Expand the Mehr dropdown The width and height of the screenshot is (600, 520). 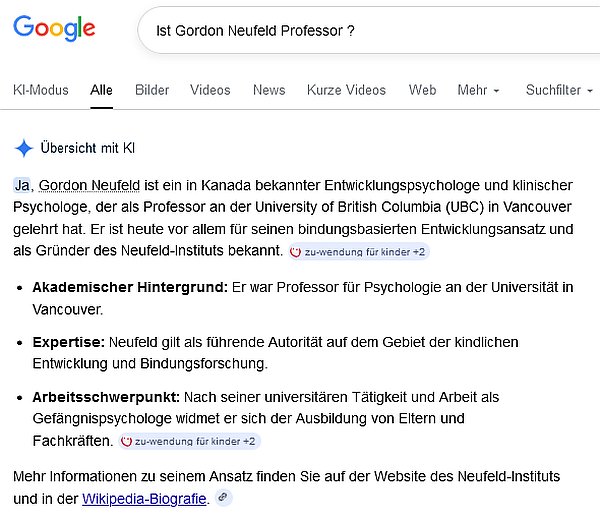click(478, 90)
